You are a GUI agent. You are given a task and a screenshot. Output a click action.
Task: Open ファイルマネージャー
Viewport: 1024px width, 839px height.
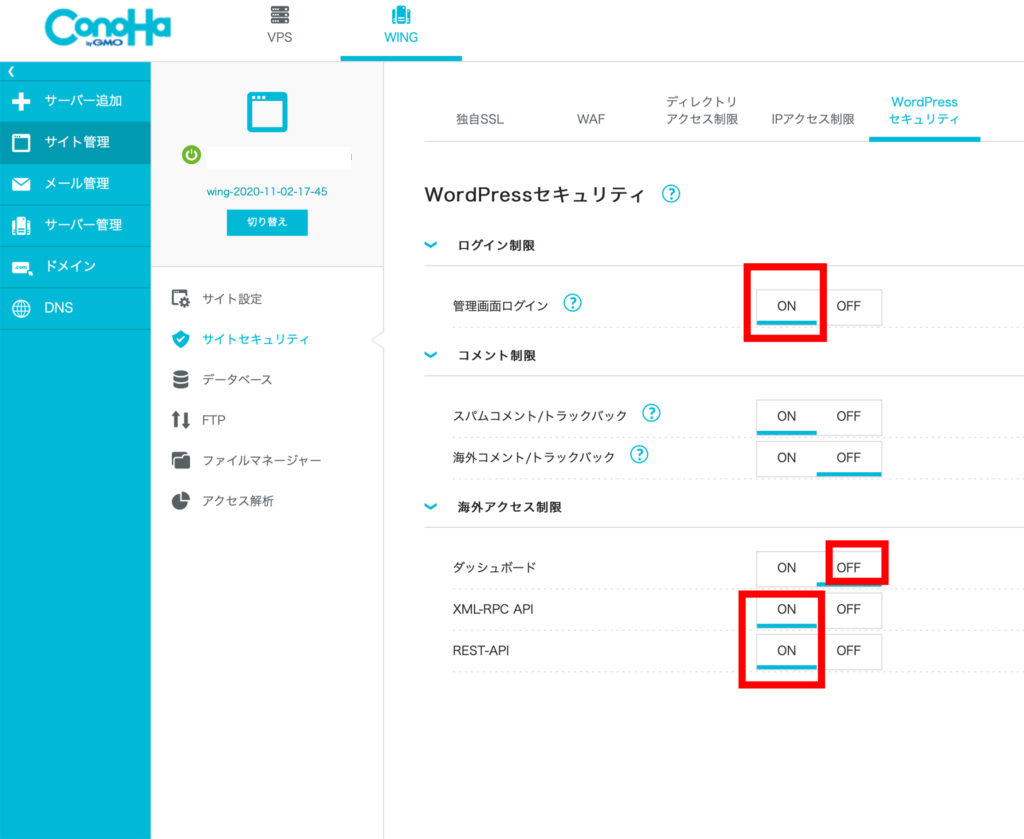point(261,461)
